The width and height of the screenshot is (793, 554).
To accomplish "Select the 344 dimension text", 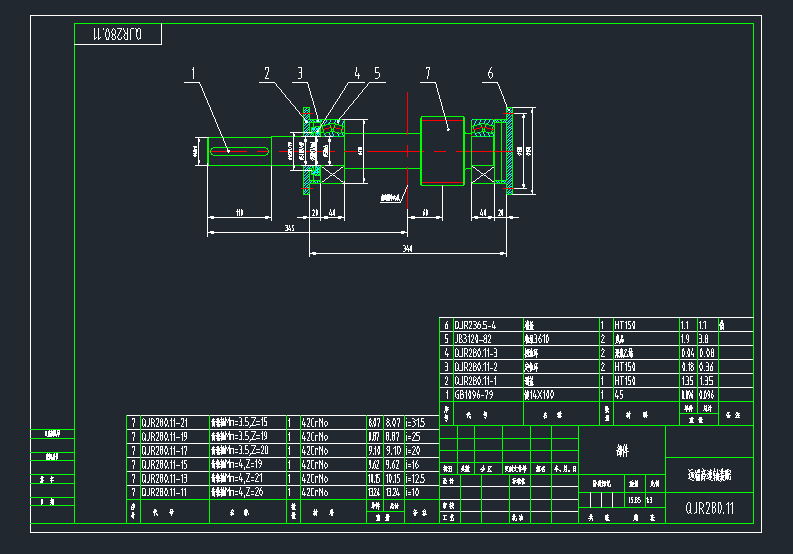I will [408, 249].
